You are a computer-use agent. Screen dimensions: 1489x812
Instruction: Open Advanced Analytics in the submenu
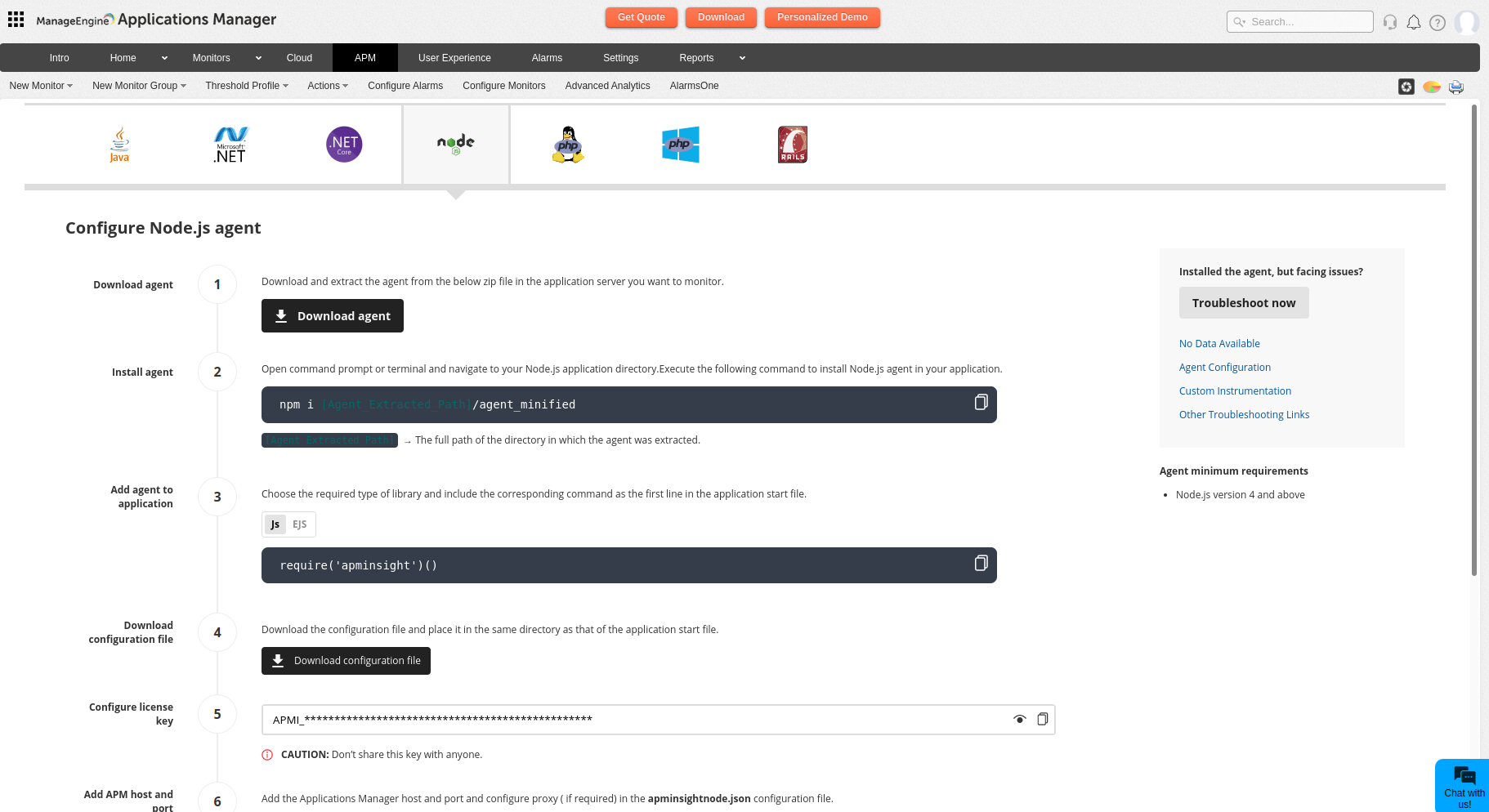pos(608,86)
